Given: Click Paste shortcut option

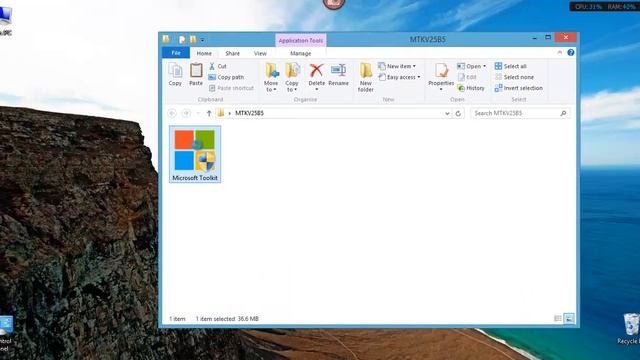Looking at the screenshot, I should pos(231,88).
